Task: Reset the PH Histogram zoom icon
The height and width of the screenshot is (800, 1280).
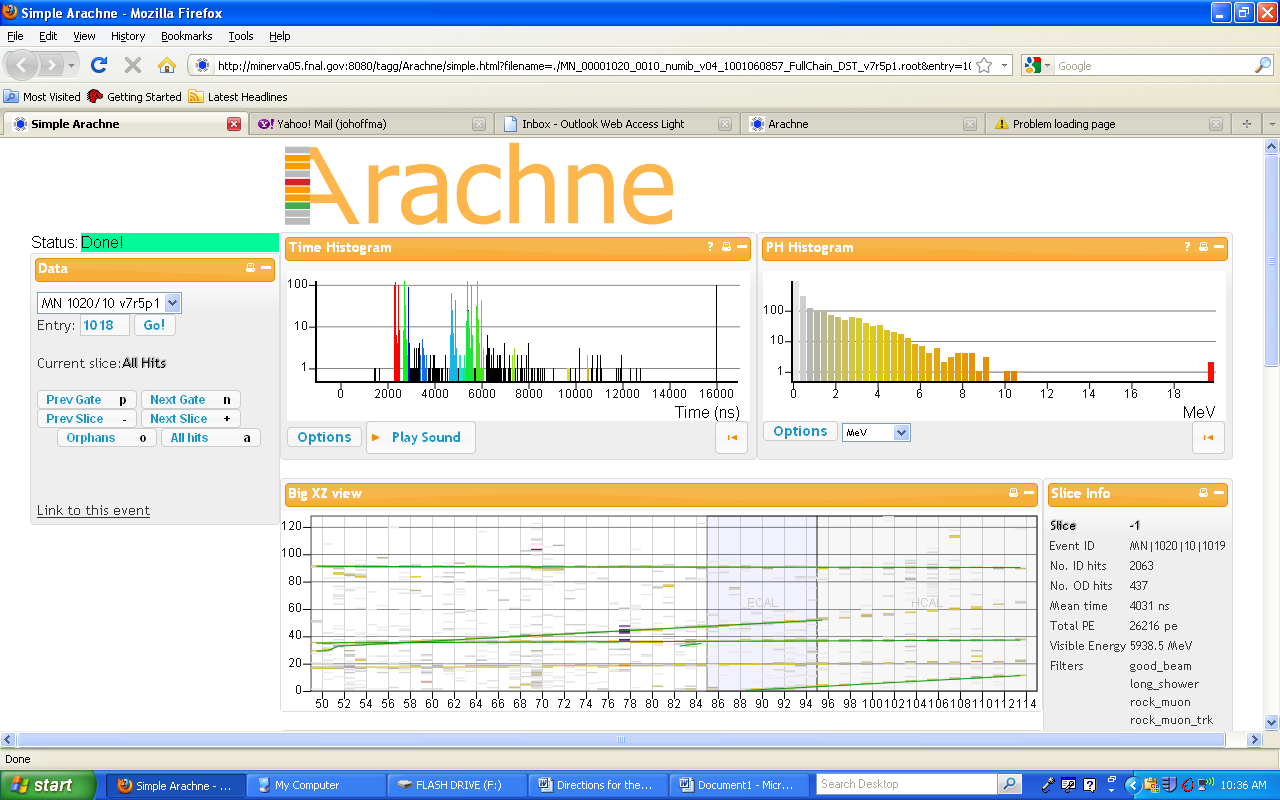Action: click(x=1208, y=437)
